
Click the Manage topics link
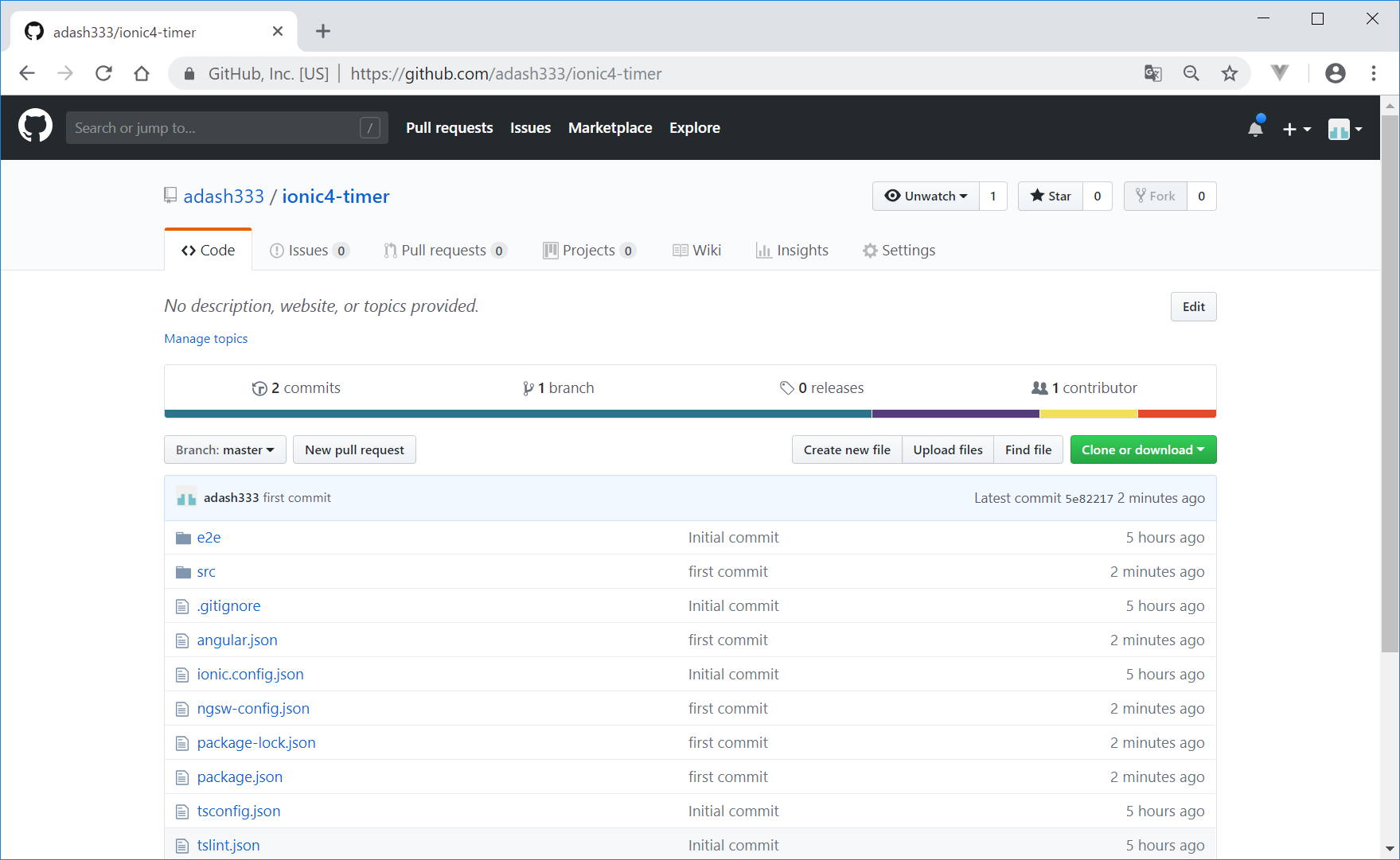coord(205,339)
